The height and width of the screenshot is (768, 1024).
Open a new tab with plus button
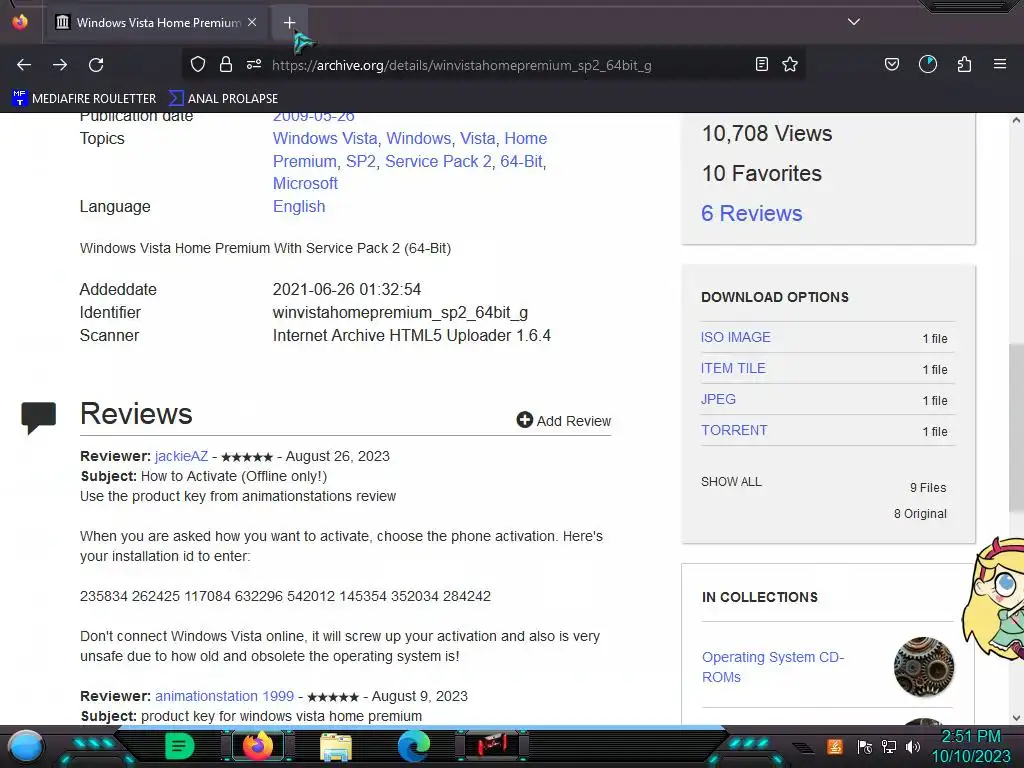click(289, 23)
